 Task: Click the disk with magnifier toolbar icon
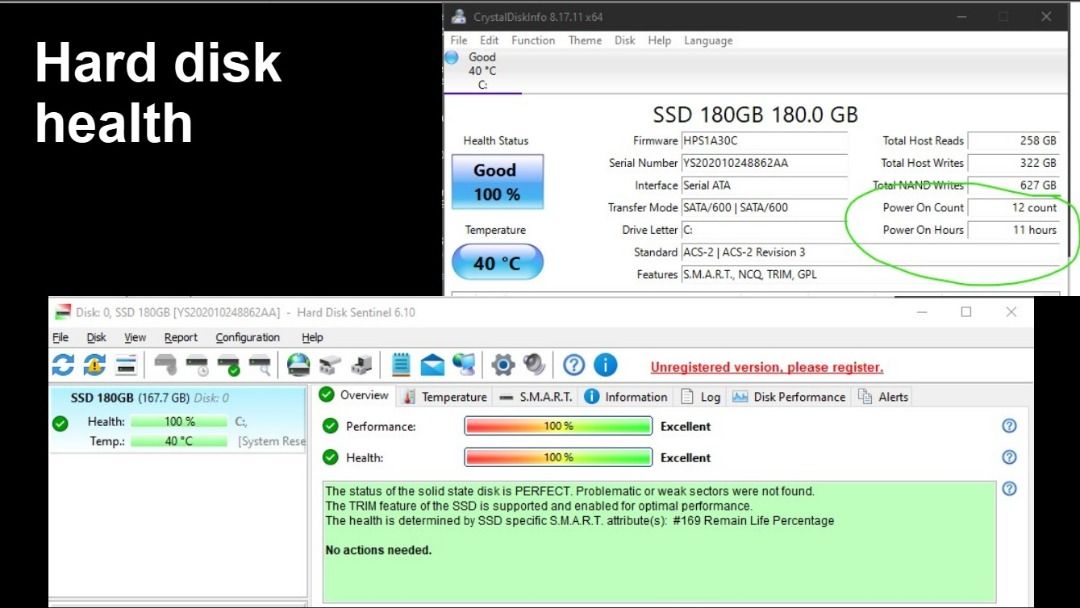(x=260, y=365)
